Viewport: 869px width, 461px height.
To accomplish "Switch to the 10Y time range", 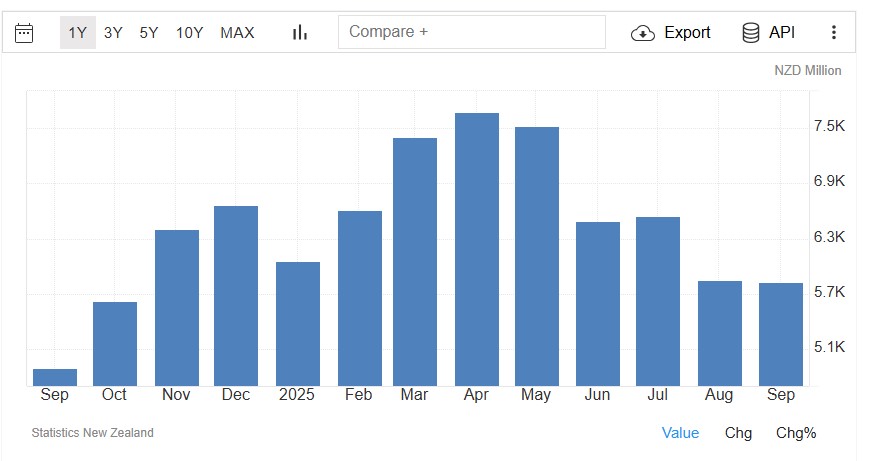I will [190, 33].
